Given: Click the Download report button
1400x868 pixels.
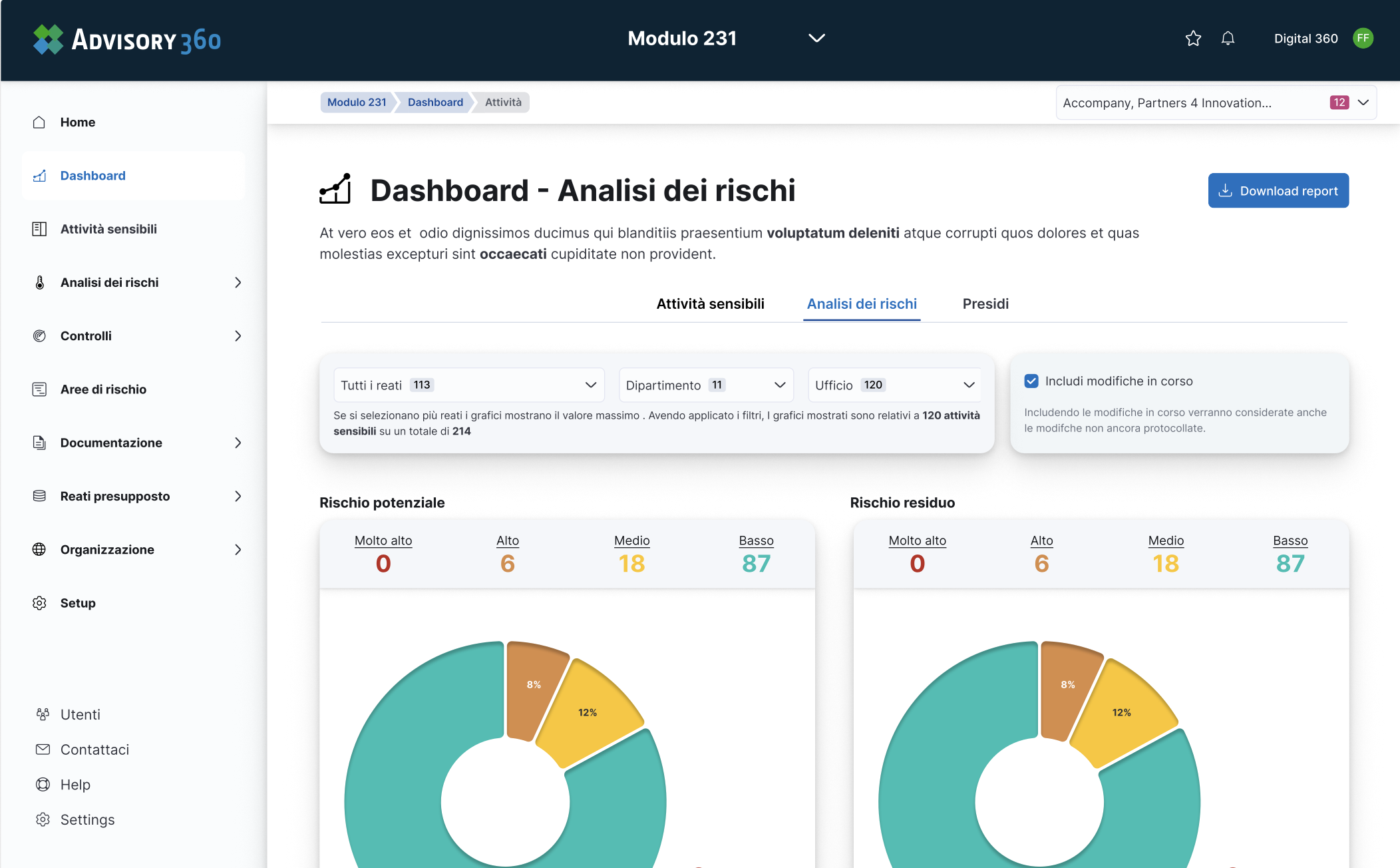Looking at the screenshot, I should [1278, 191].
